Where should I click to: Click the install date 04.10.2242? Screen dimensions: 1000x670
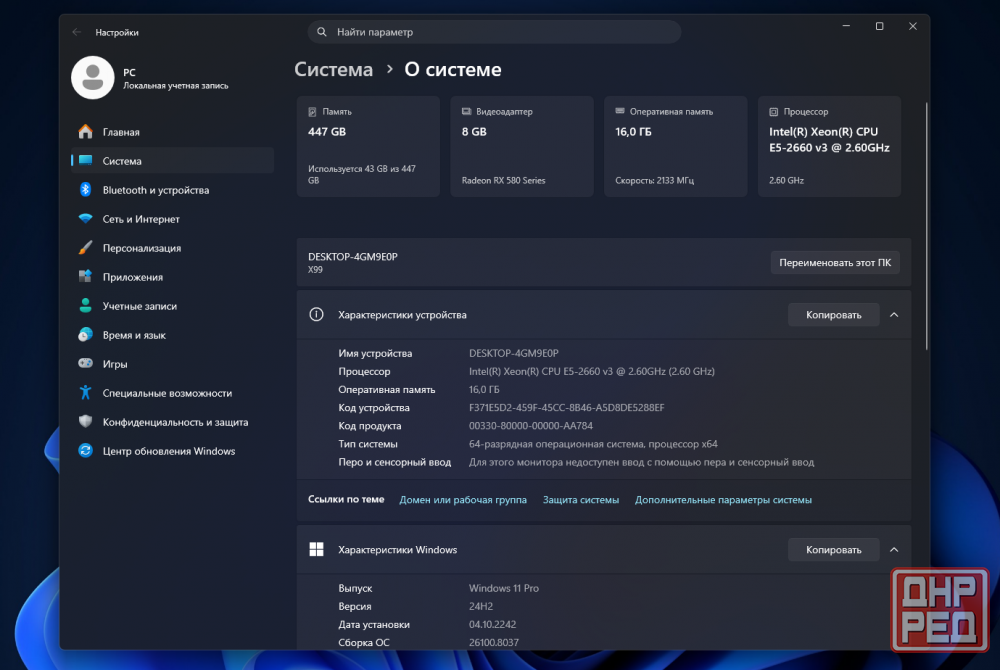click(x=492, y=625)
